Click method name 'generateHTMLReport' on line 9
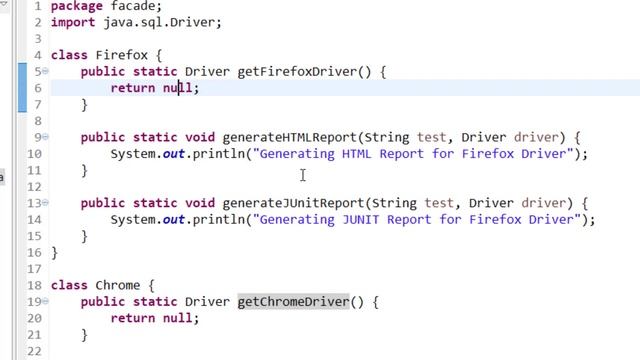This screenshot has width=640, height=360. point(289,137)
